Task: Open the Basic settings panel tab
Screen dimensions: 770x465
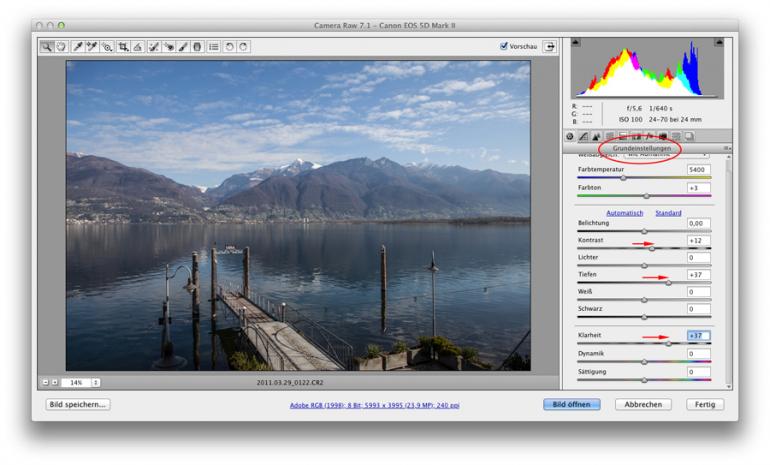Action: coord(570,137)
